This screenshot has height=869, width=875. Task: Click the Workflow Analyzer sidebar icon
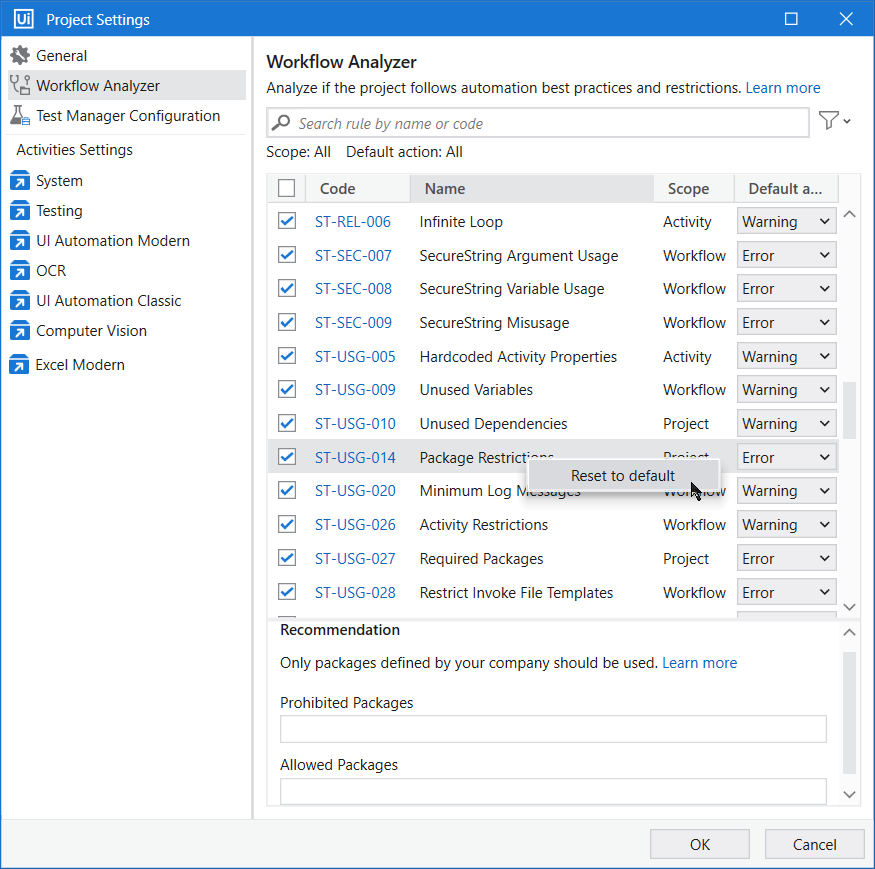tap(20, 86)
